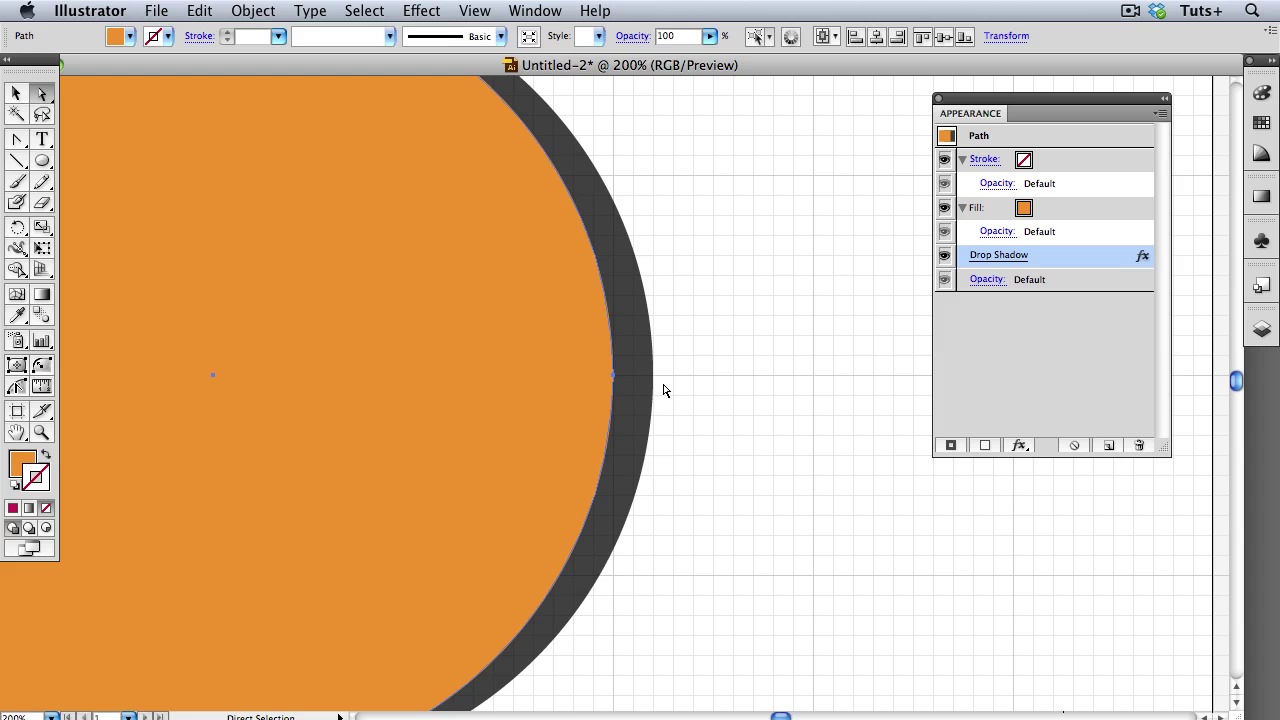Select the Pencil tool
Viewport: 1280px width, 720px height.
[42, 182]
